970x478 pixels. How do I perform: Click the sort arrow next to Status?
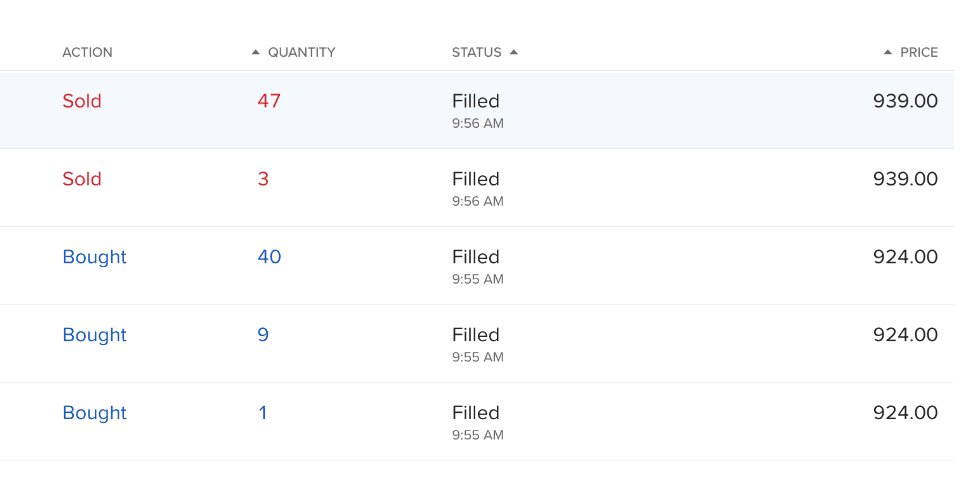514,52
